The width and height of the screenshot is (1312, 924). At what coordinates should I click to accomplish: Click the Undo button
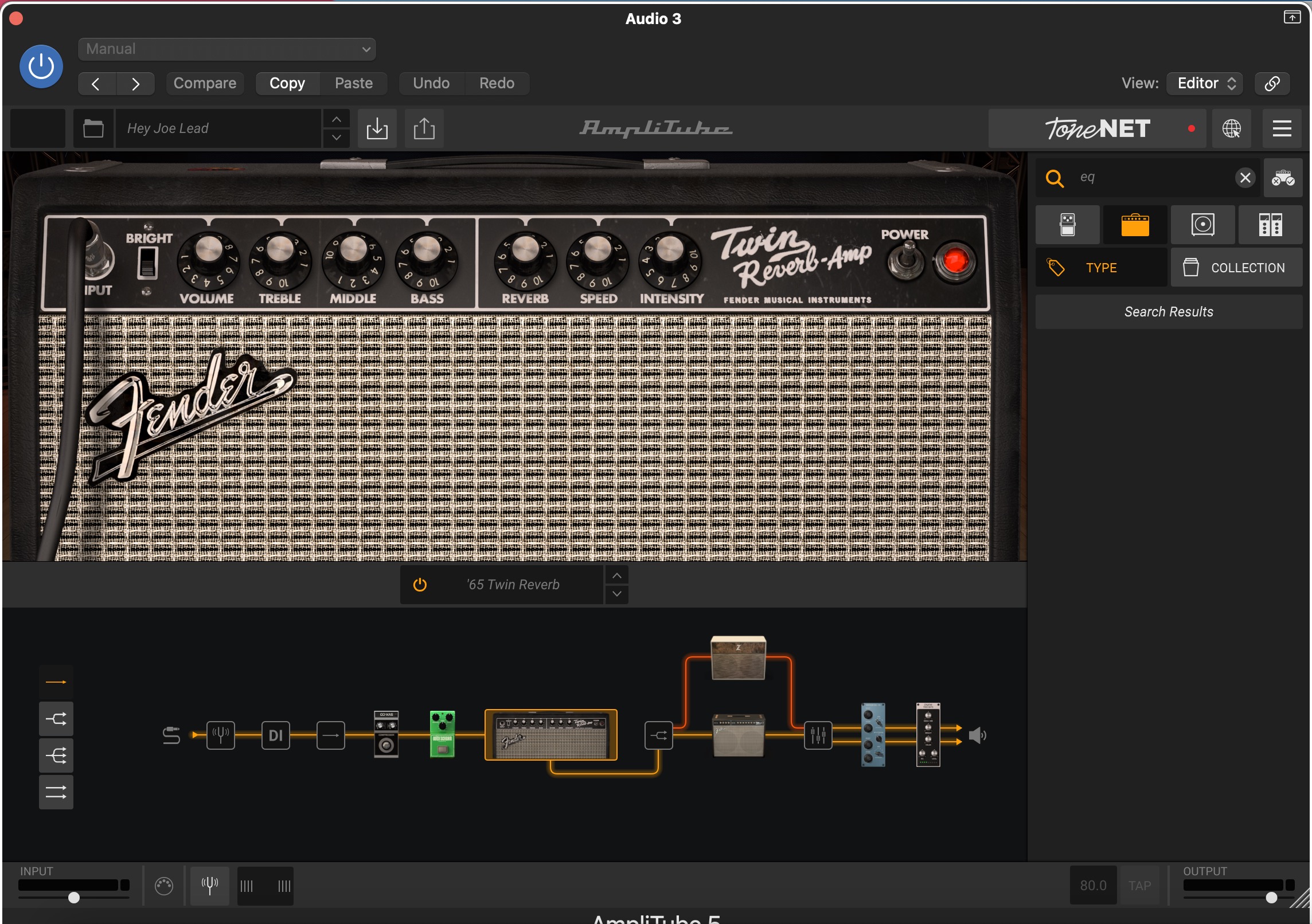click(x=431, y=84)
